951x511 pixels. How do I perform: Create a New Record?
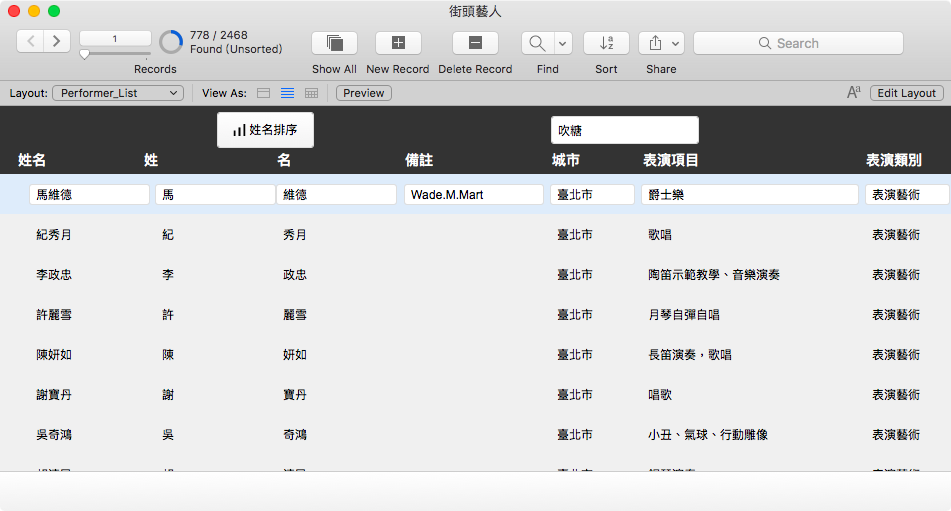[x=398, y=43]
